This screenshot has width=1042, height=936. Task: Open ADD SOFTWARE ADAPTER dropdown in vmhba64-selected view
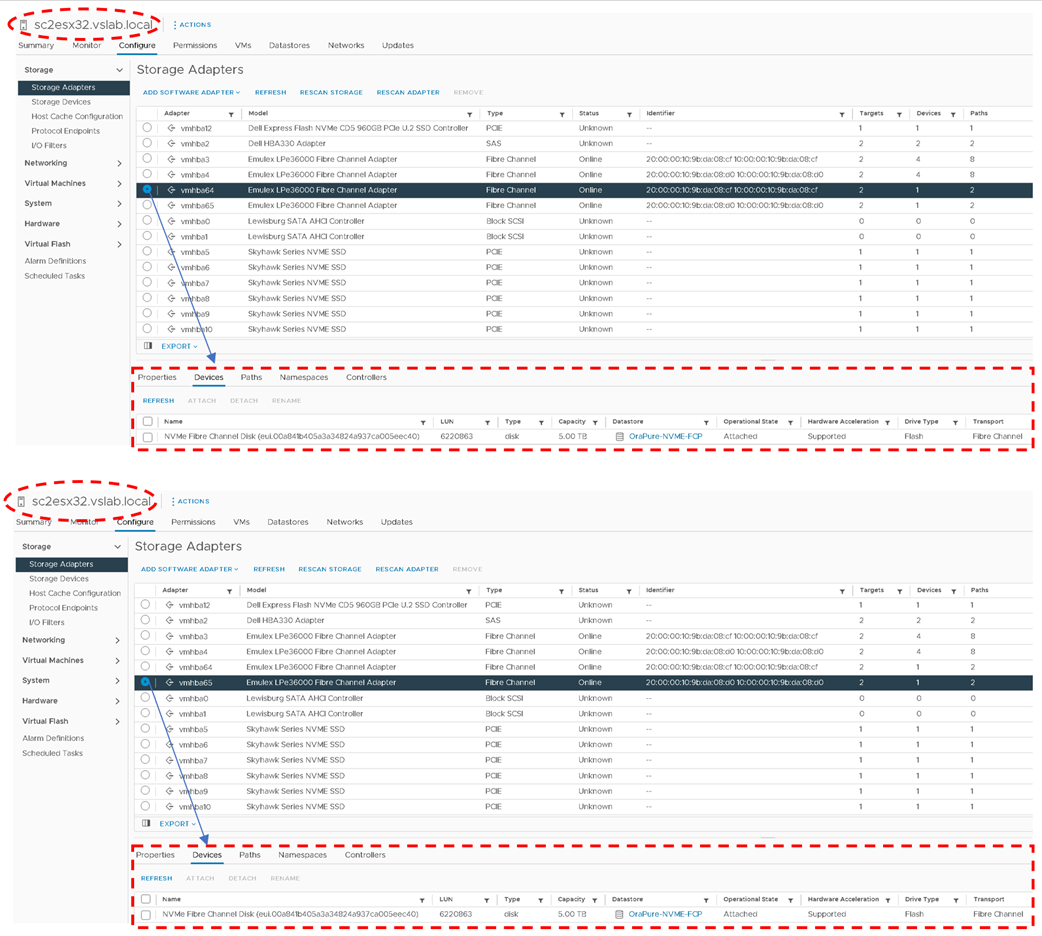[x=191, y=92]
